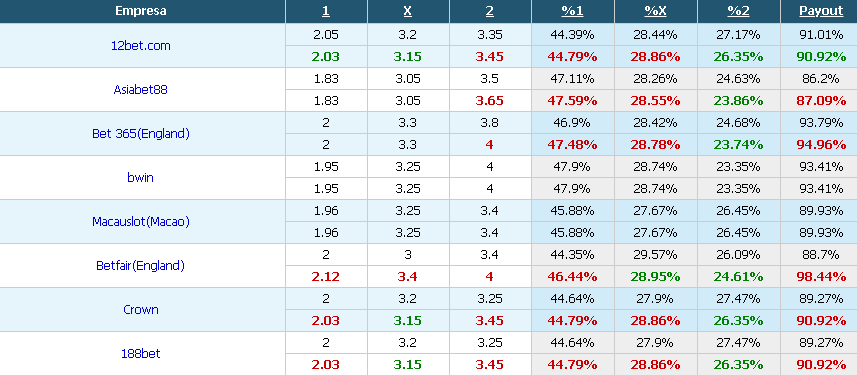Sort by the %X column header
The width and height of the screenshot is (857, 375).
(655, 11)
